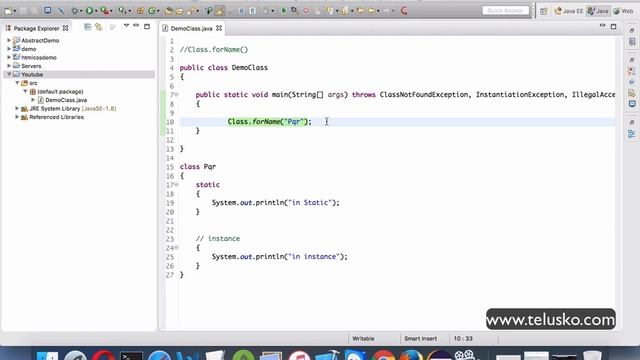Viewport: 640px width, 360px height.
Task: Select the demo project in explorer
Action: click(x=29, y=49)
